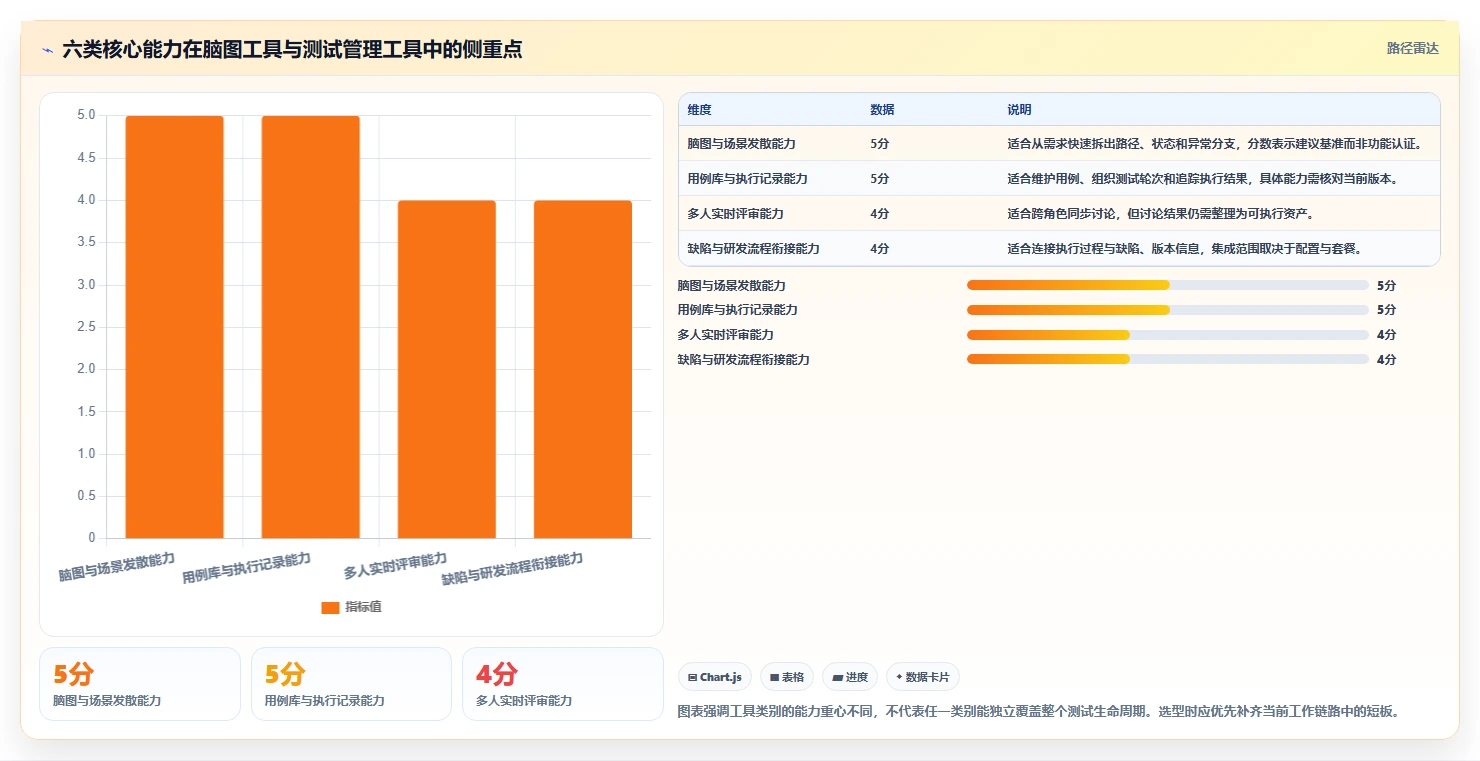This screenshot has width=1480, height=761.
Task: Click the progress row label 多人实时评审能力
Action: (x=725, y=335)
